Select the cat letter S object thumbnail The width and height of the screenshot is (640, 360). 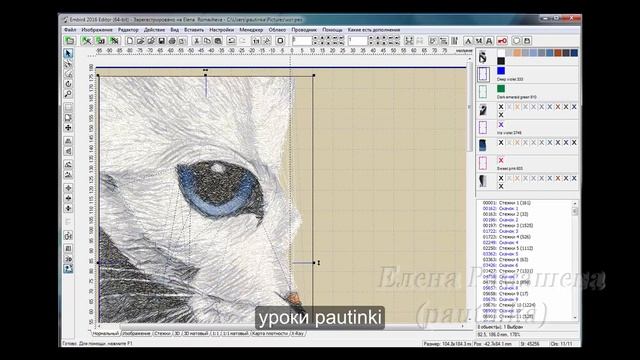(x=483, y=57)
